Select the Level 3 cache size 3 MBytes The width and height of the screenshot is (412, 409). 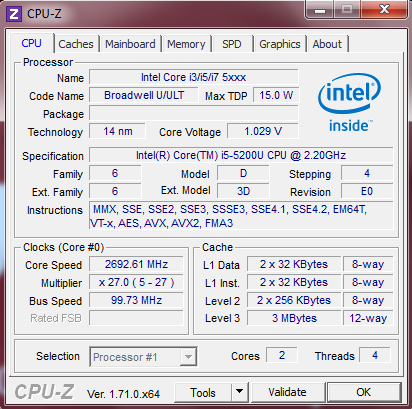294,318
